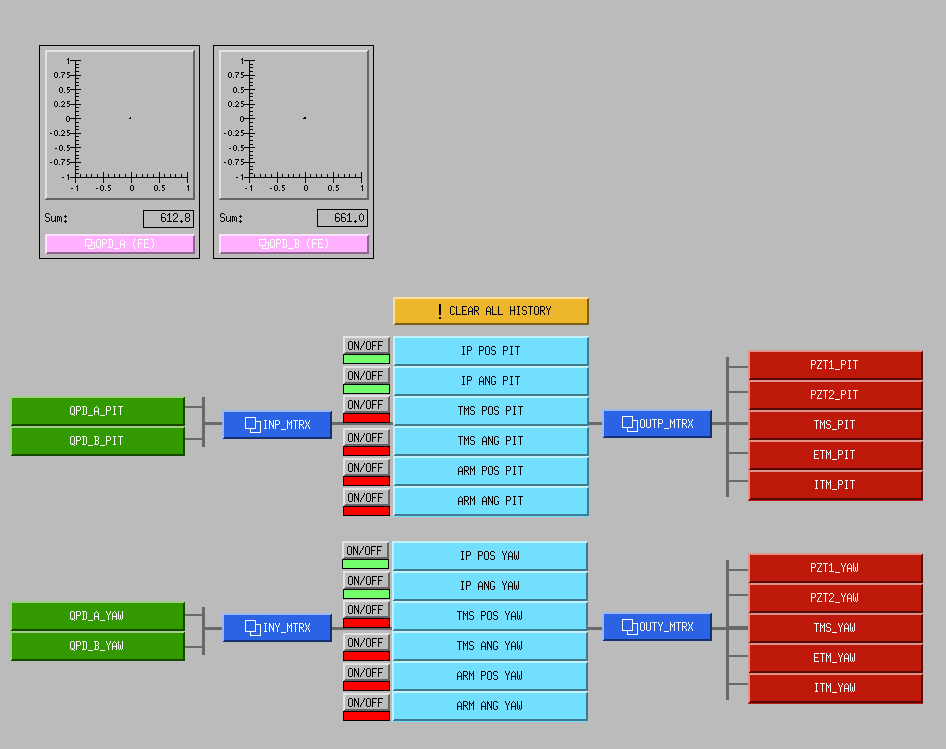Open the ARM ANG PIT filter module
Screen dimensions: 946x749
pos(491,501)
